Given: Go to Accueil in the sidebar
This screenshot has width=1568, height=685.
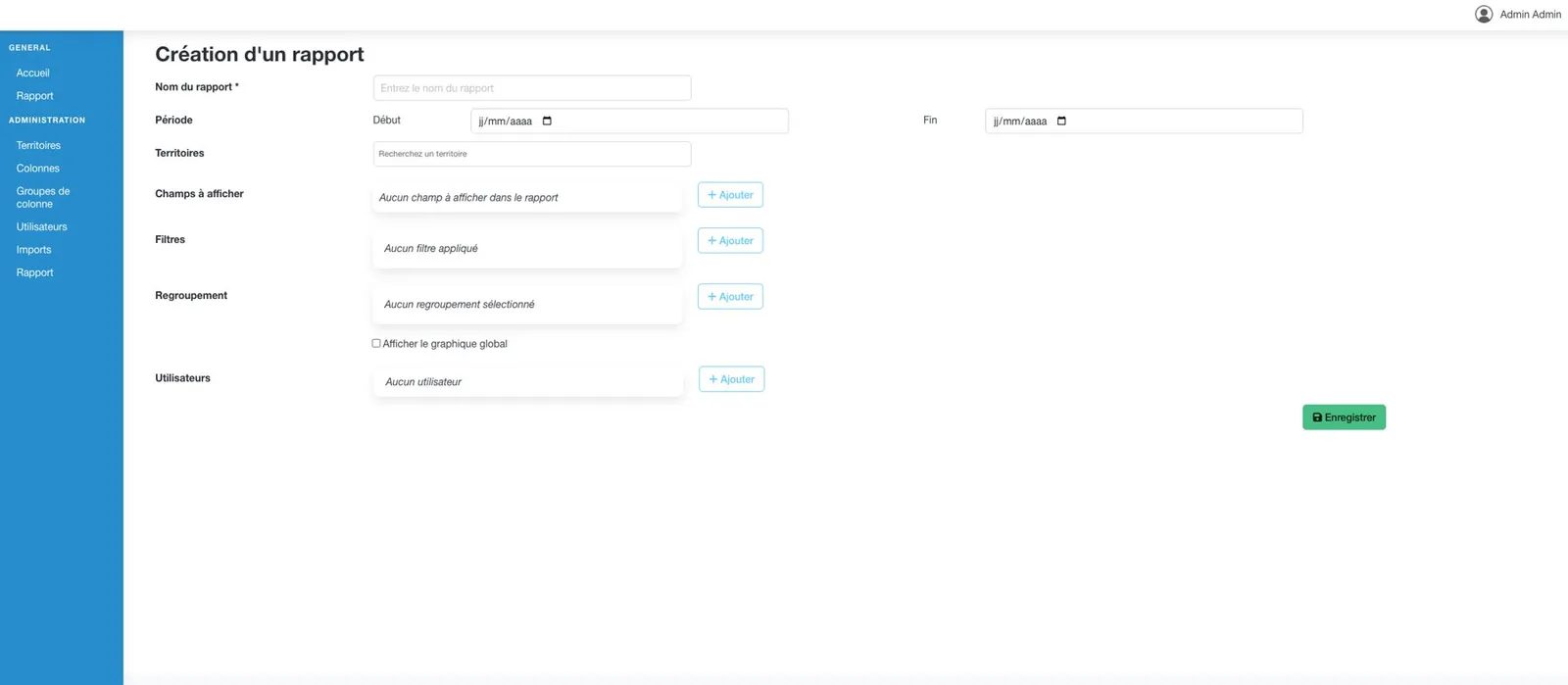Looking at the screenshot, I should [x=32, y=73].
